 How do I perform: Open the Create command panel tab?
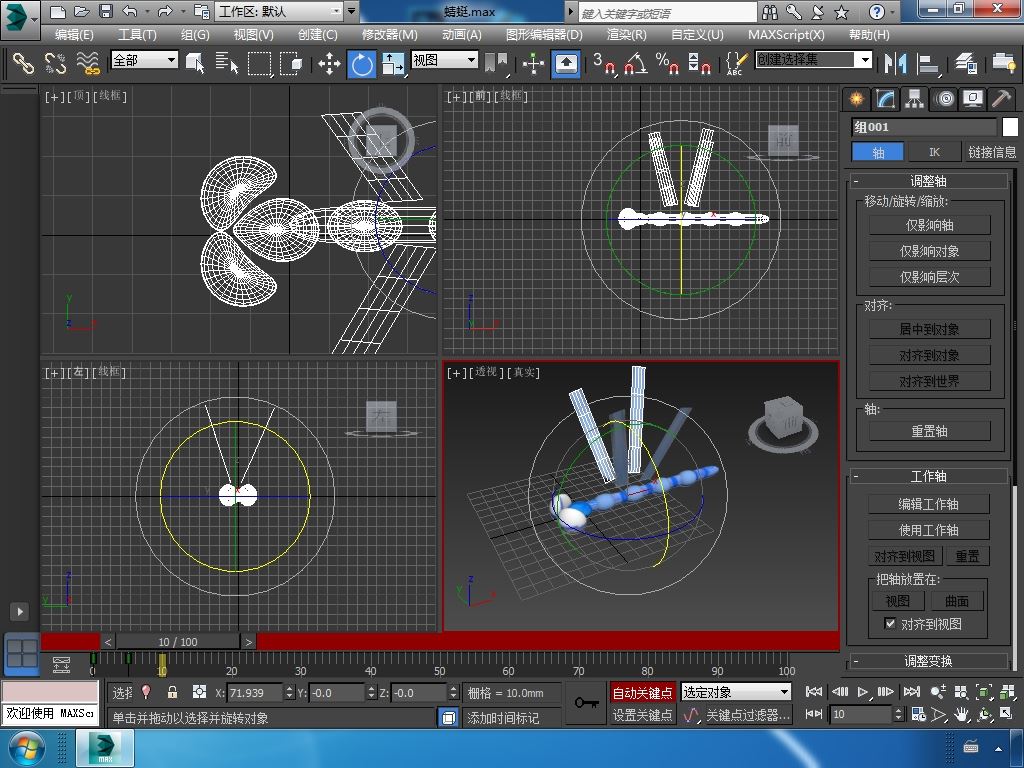tap(856, 98)
